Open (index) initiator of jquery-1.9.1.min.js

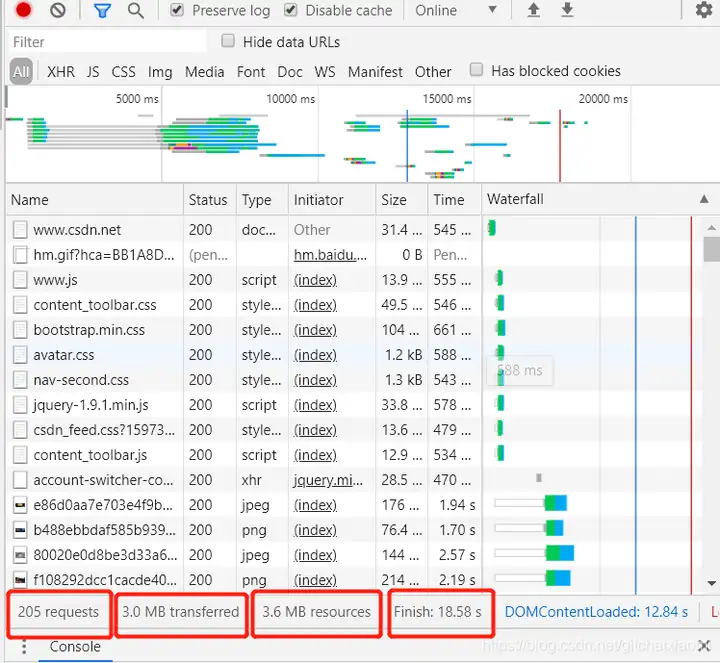[315, 405]
